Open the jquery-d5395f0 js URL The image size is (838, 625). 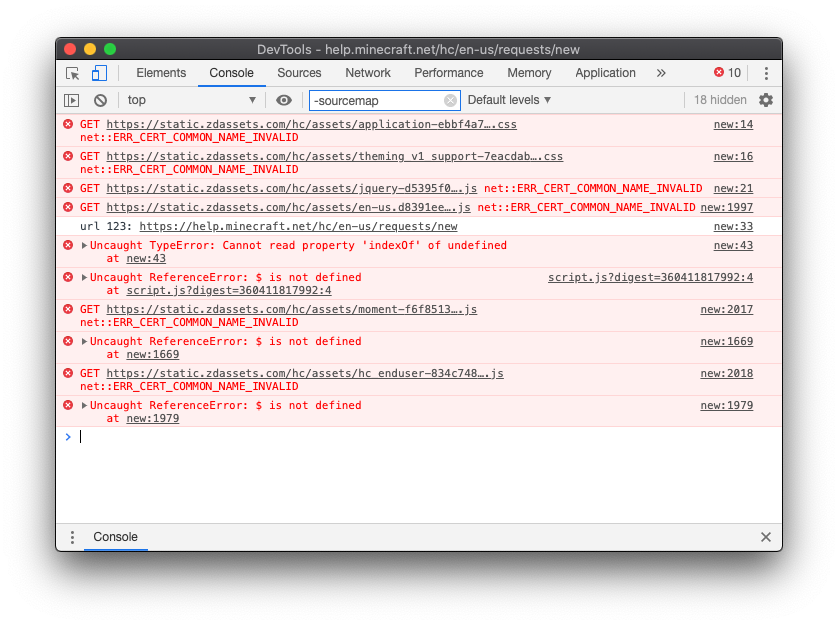[292, 189]
